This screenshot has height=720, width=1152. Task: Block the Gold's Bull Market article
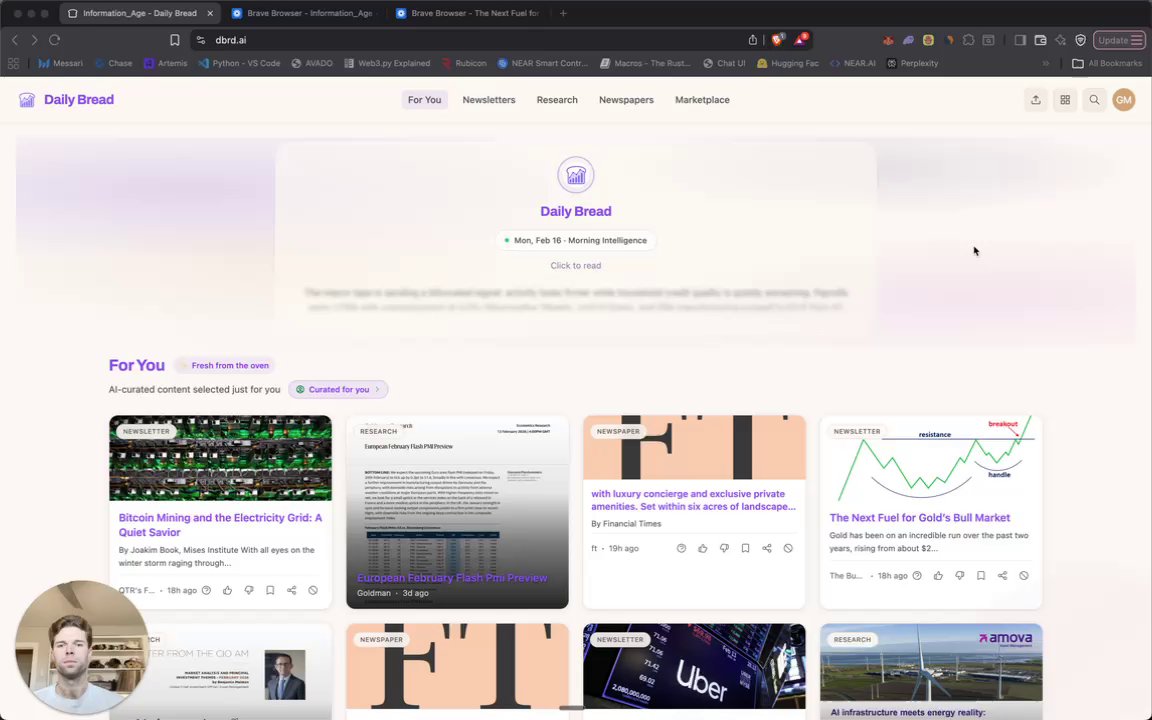click(x=1024, y=575)
